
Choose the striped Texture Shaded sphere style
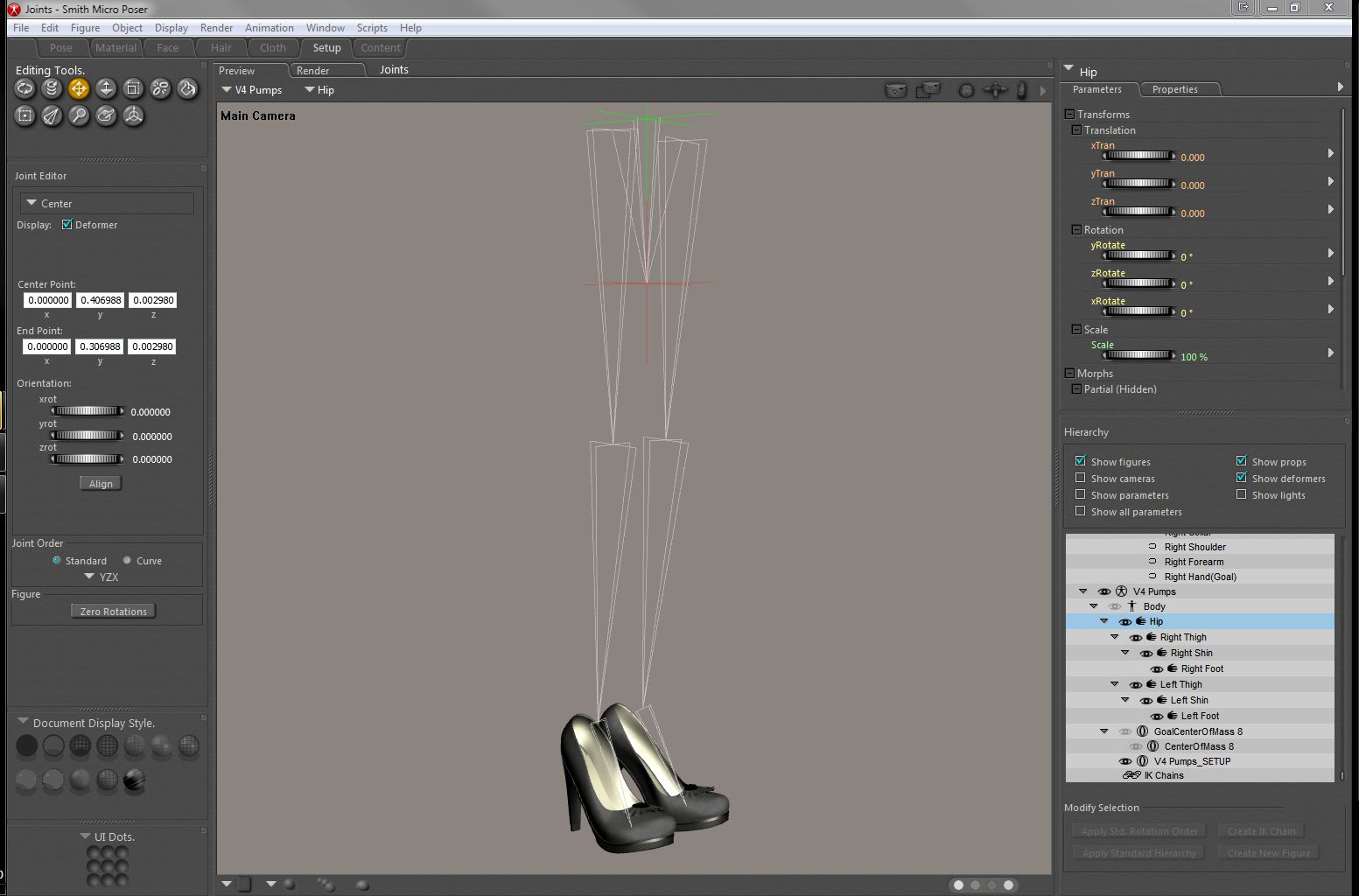click(x=135, y=780)
